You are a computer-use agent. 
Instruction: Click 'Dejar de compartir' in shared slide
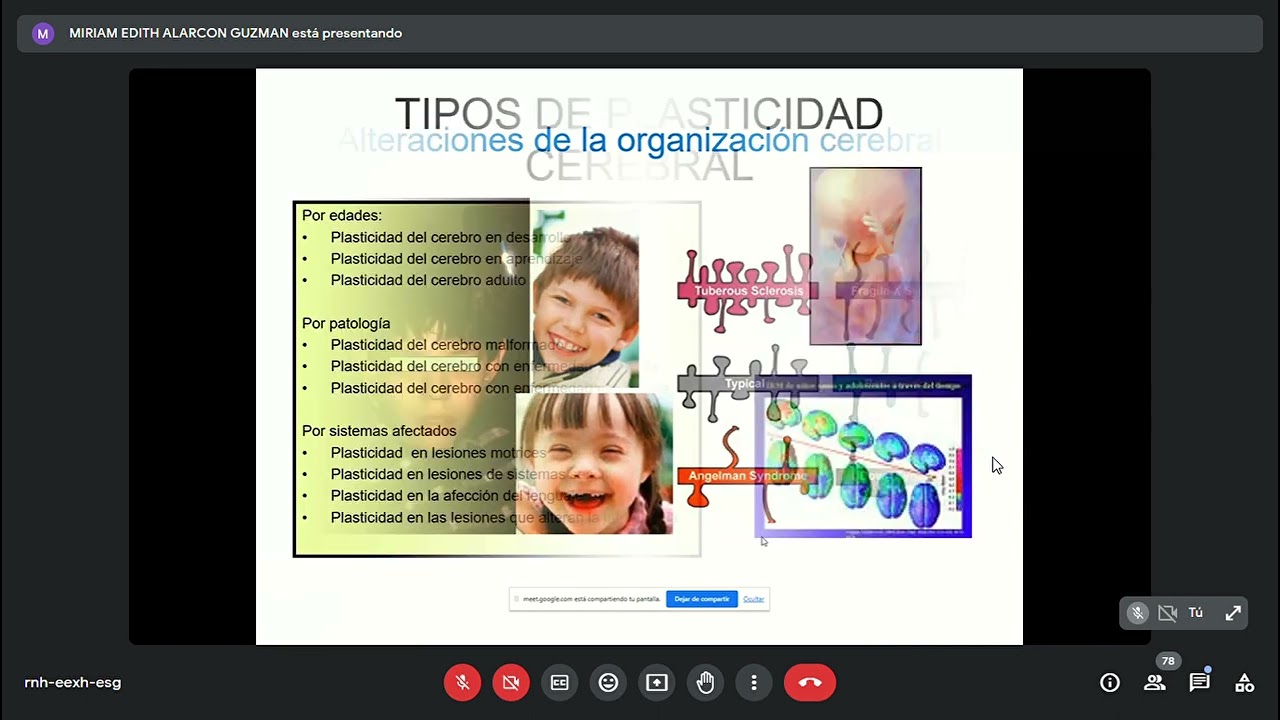click(x=702, y=599)
